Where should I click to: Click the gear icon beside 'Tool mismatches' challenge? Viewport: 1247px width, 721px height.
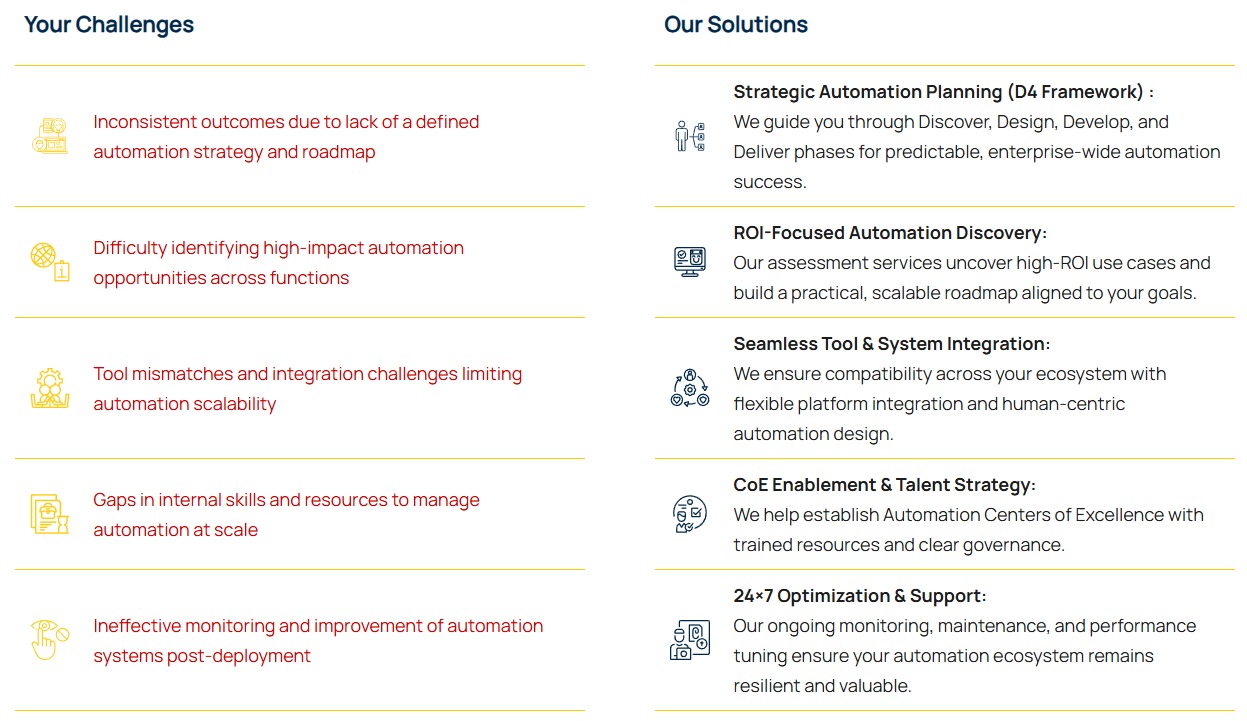50,388
